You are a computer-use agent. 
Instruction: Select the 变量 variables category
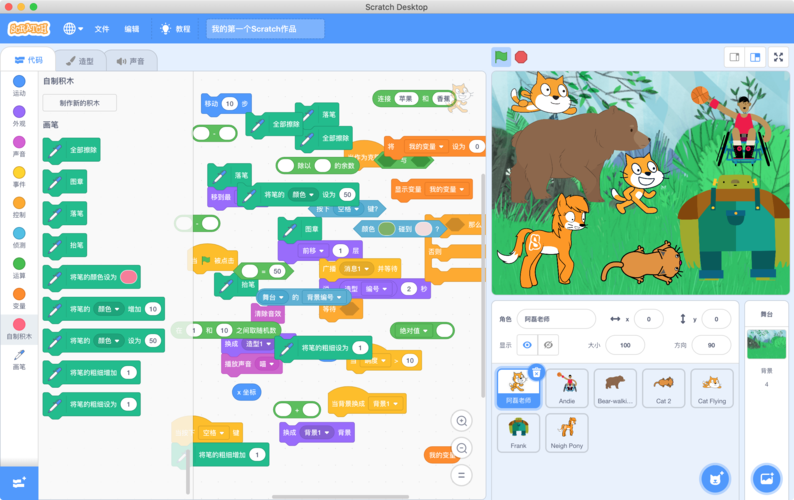click(x=19, y=298)
